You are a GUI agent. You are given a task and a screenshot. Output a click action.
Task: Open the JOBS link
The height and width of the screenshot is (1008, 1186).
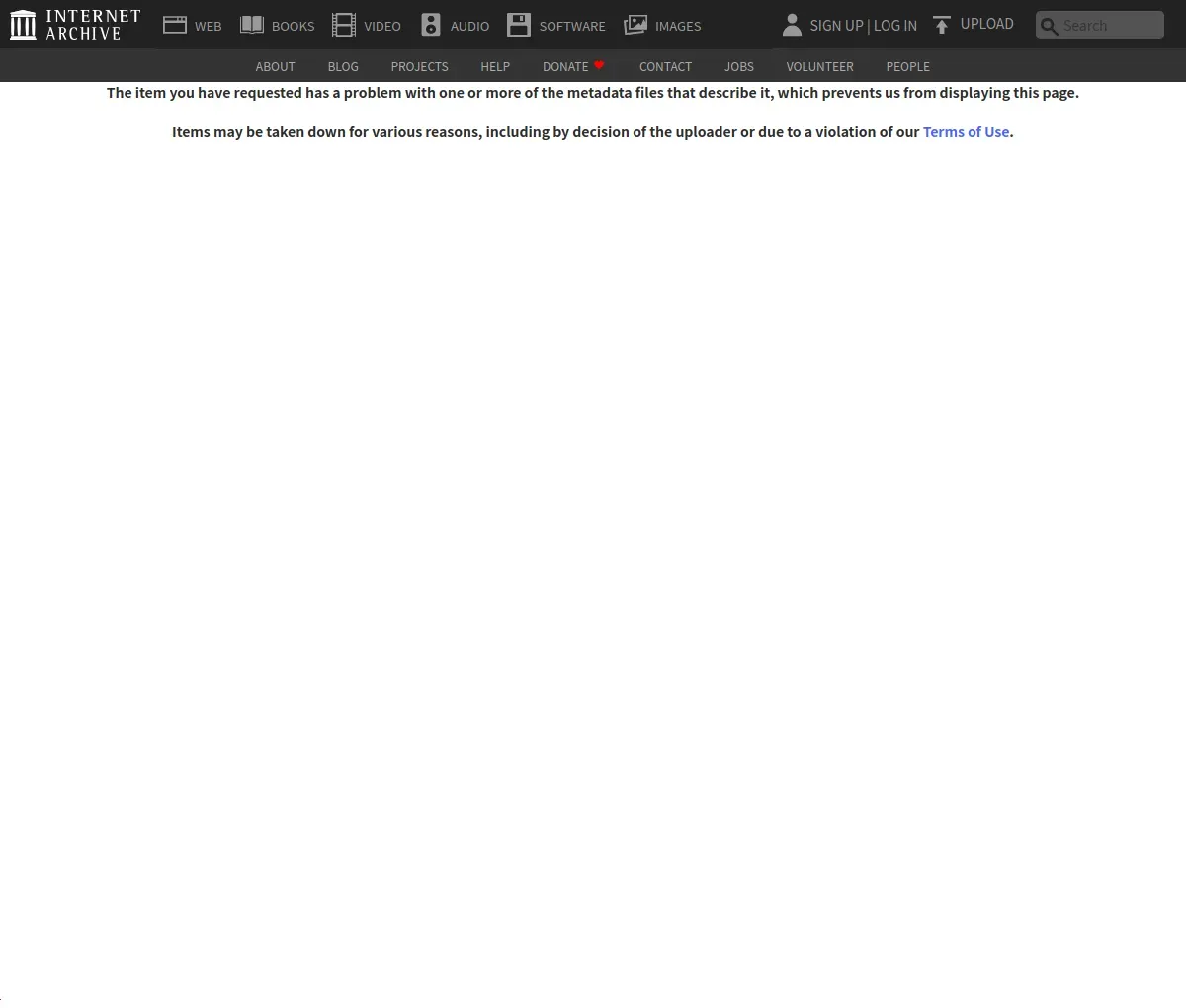(x=739, y=66)
